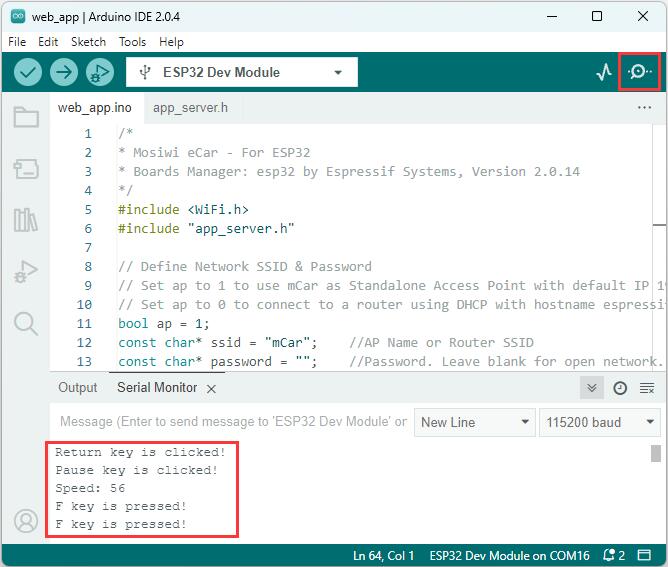Switch to the Output panel tab
668x567 pixels.
tap(78, 388)
